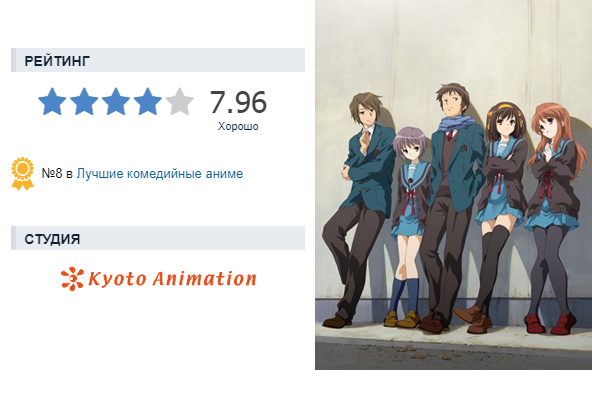Click the orange Kyoto Animation flower emblem
The height and width of the screenshot is (412, 592).
72,279
